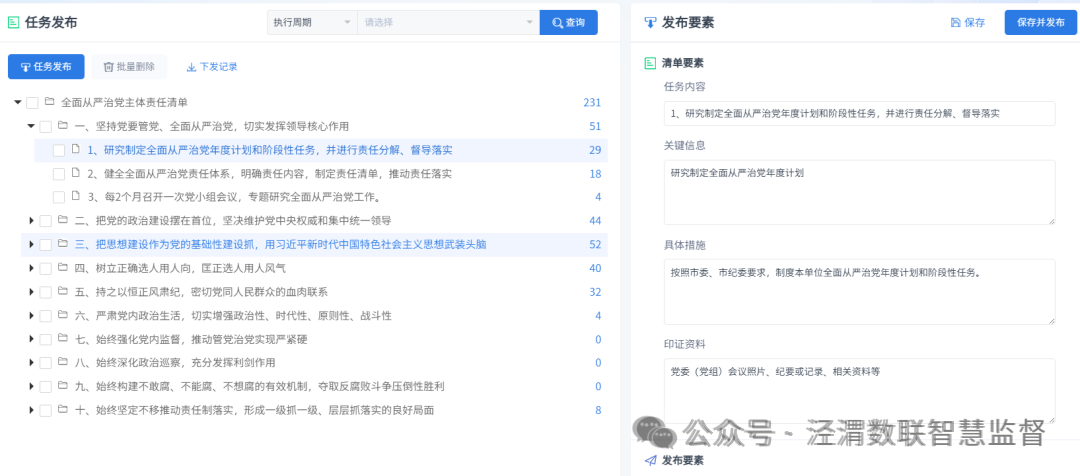Expand the 三、把思想建设 node
The height and width of the screenshot is (476, 1080).
[31, 245]
